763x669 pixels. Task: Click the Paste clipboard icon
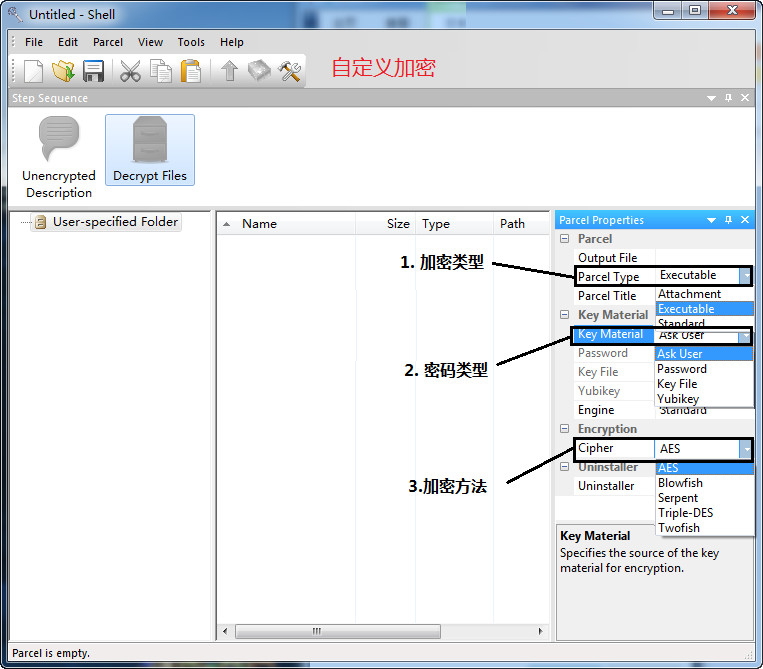[x=191, y=71]
